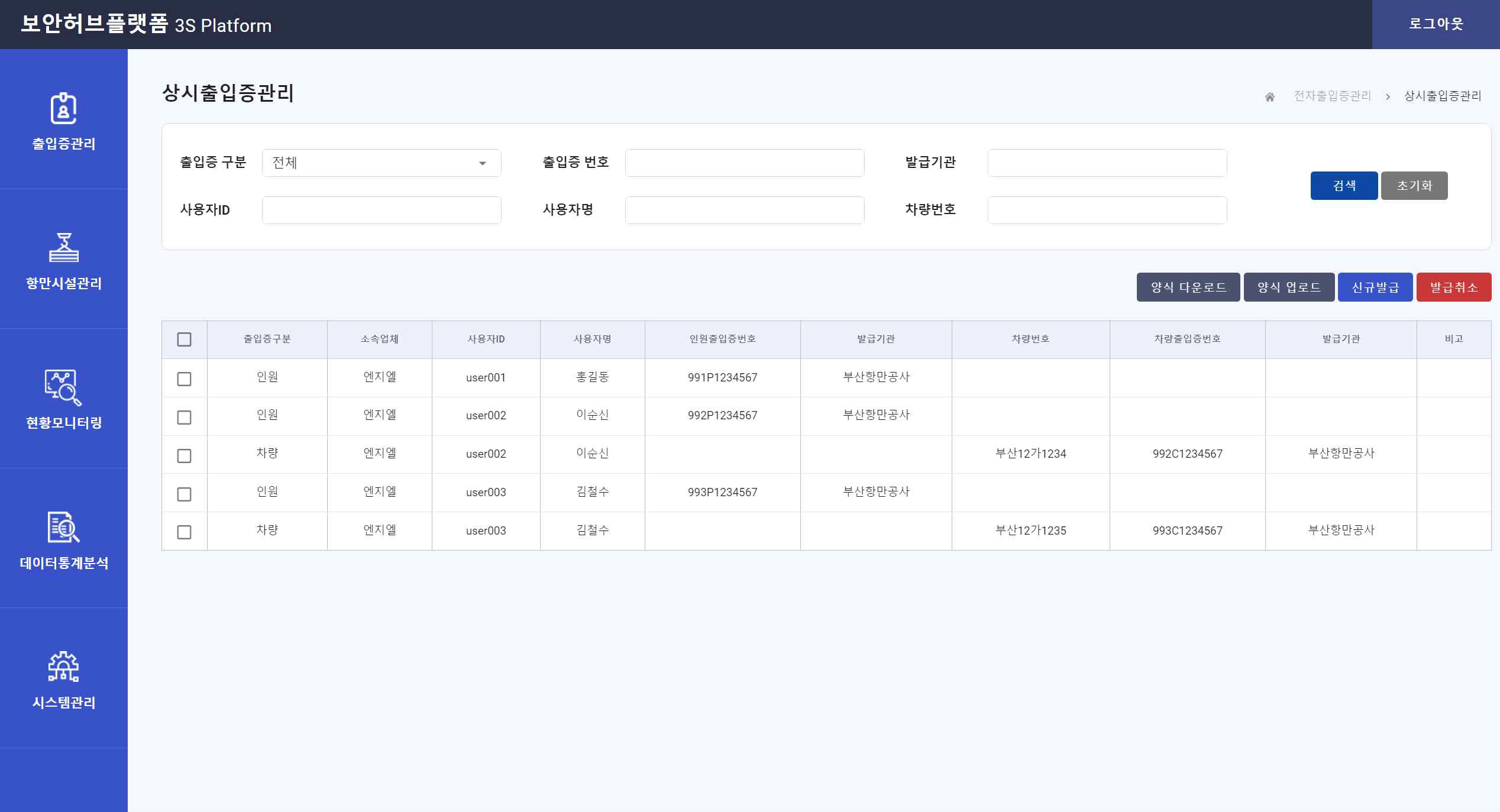Check the row with 부산12가1234

coord(184,455)
